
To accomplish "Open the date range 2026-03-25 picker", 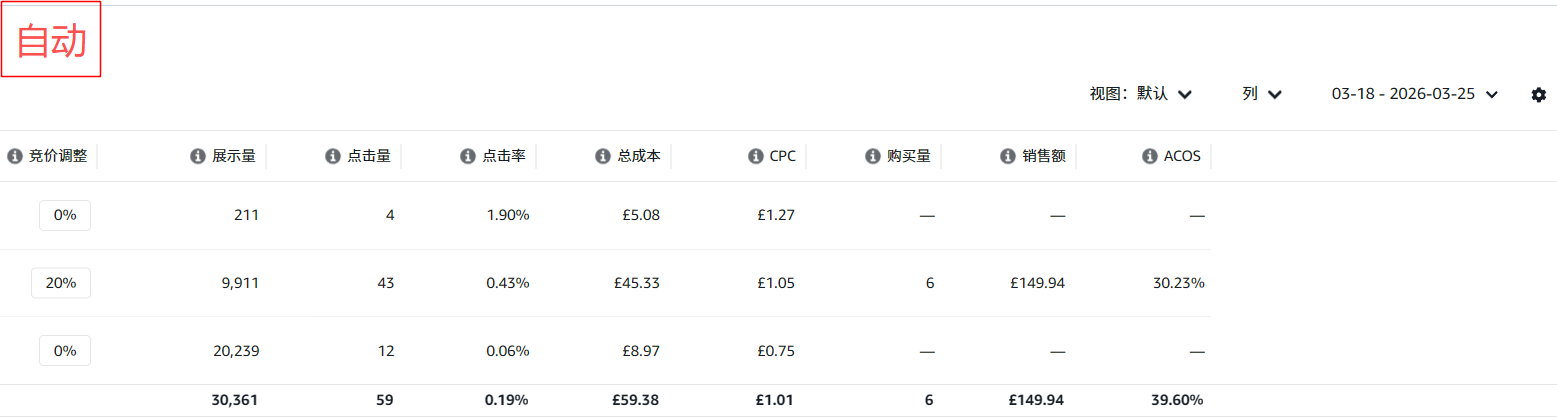I will (x=1414, y=94).
